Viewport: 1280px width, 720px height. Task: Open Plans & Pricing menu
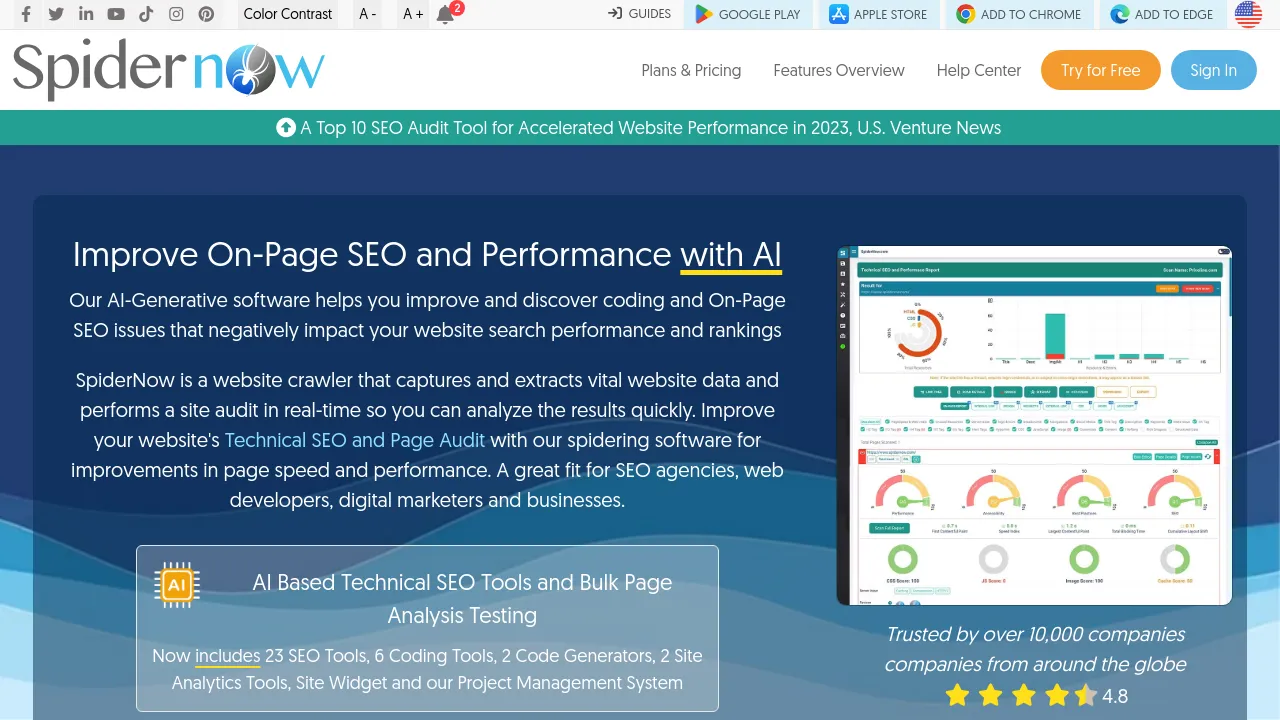click(x=691, y=70)
